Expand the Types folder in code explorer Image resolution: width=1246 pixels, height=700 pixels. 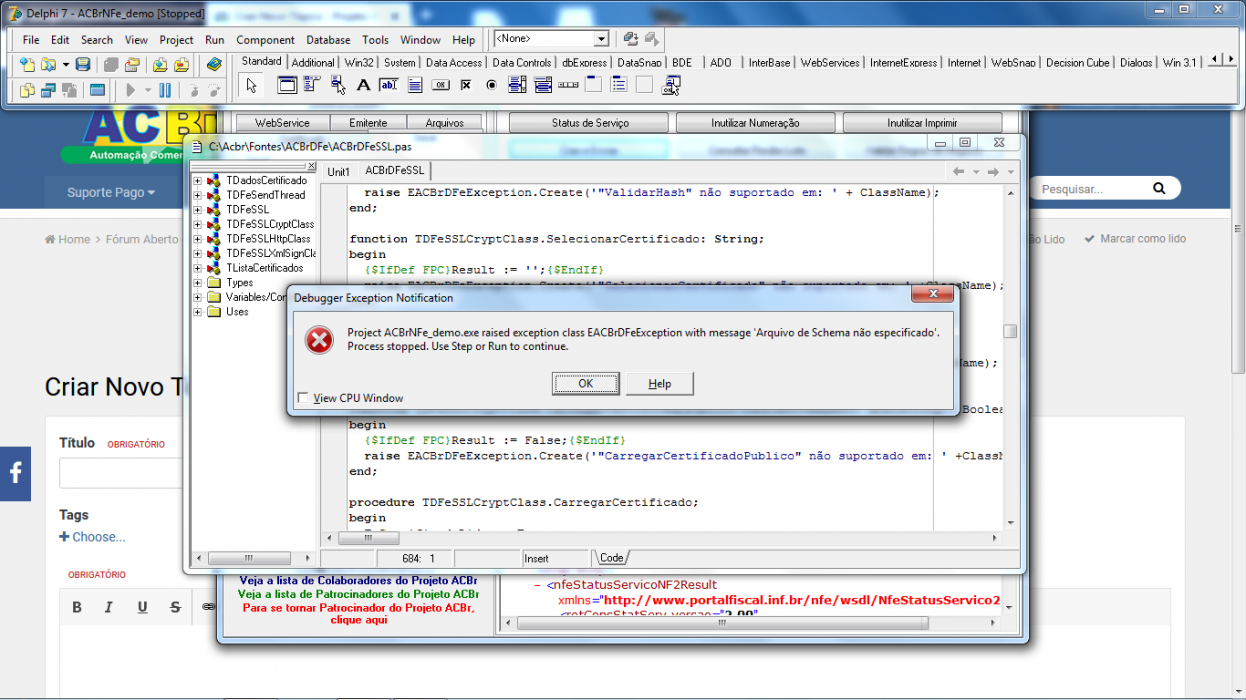(x=198, y=283)
